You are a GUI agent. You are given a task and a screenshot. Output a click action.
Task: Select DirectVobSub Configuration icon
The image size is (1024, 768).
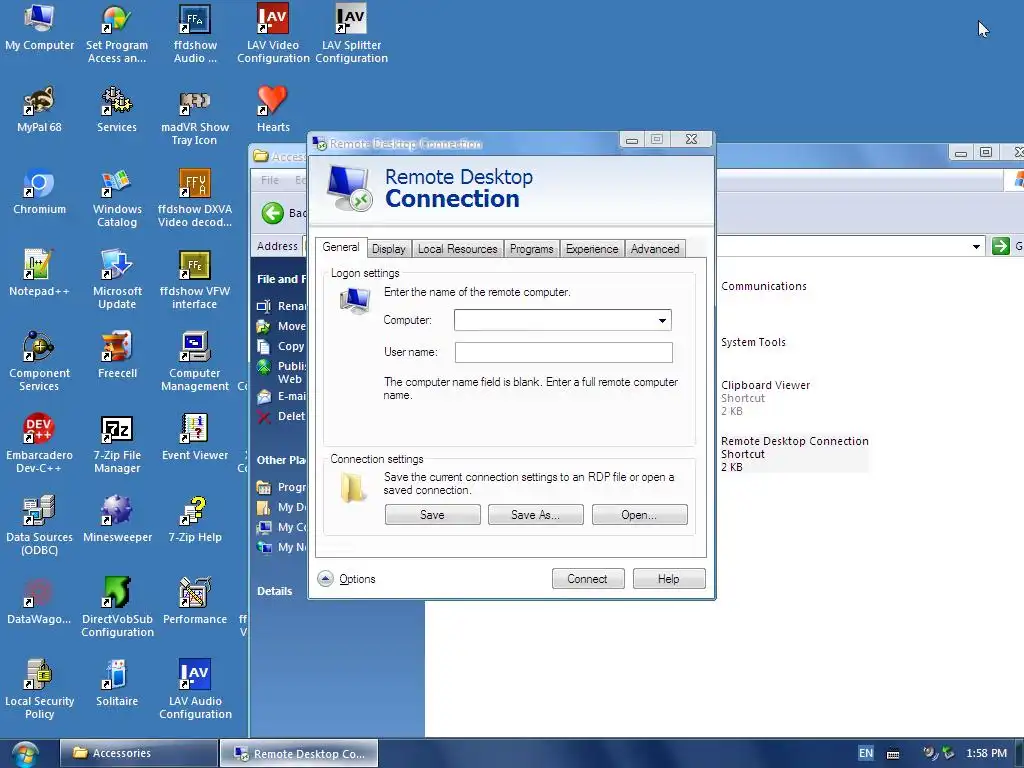pos(117,608)
